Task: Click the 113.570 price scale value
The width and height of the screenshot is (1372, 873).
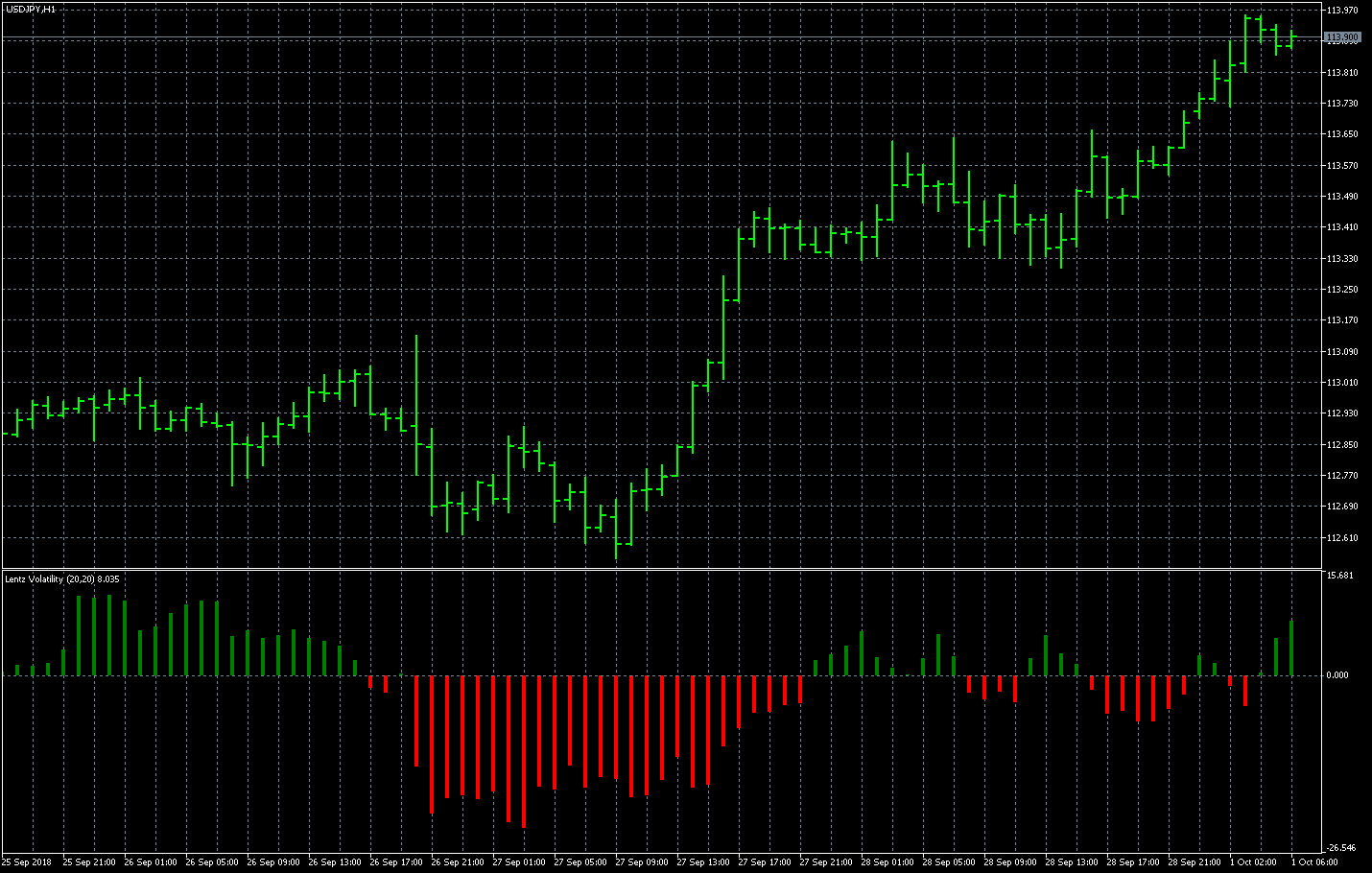Action: click(x=1342, y=166)
